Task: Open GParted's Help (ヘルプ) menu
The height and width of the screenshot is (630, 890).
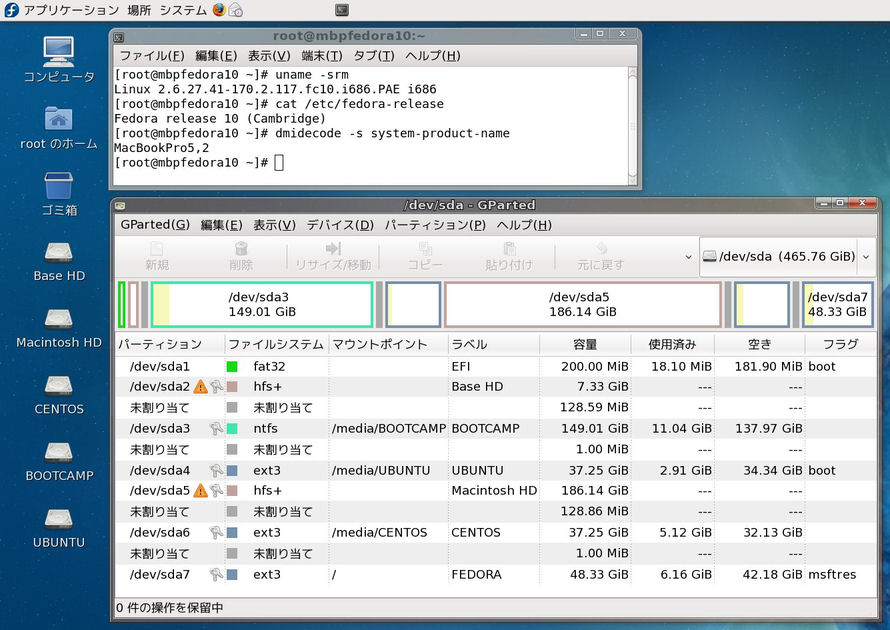Action: coord(524,225)
